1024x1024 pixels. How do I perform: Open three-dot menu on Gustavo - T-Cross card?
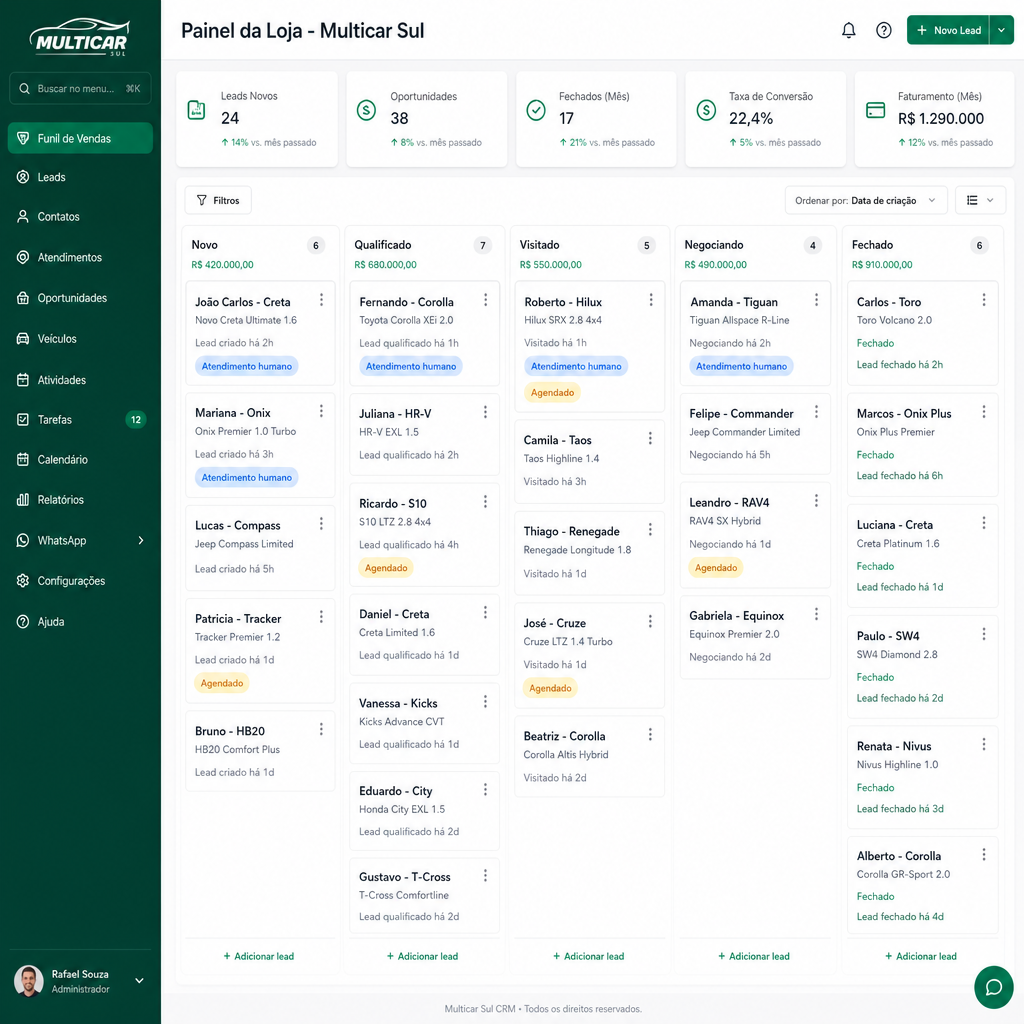pos(485,876)
